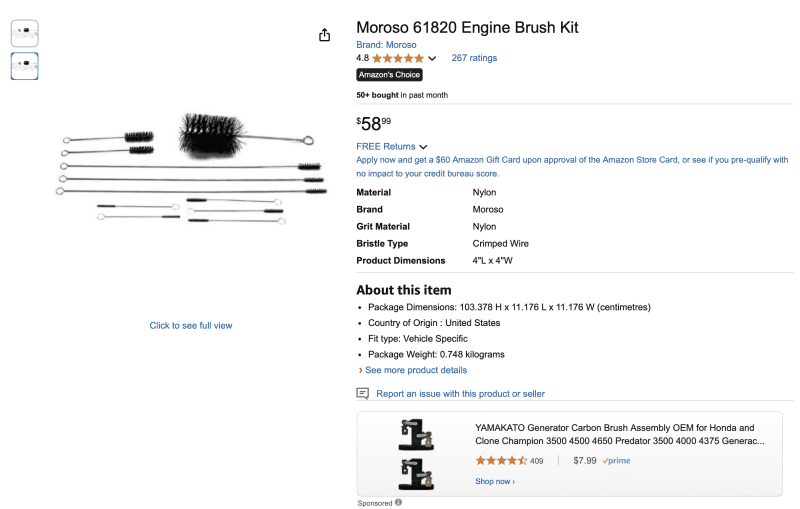Expand the FREE Returns dropdown arrow

coord(423,147)
